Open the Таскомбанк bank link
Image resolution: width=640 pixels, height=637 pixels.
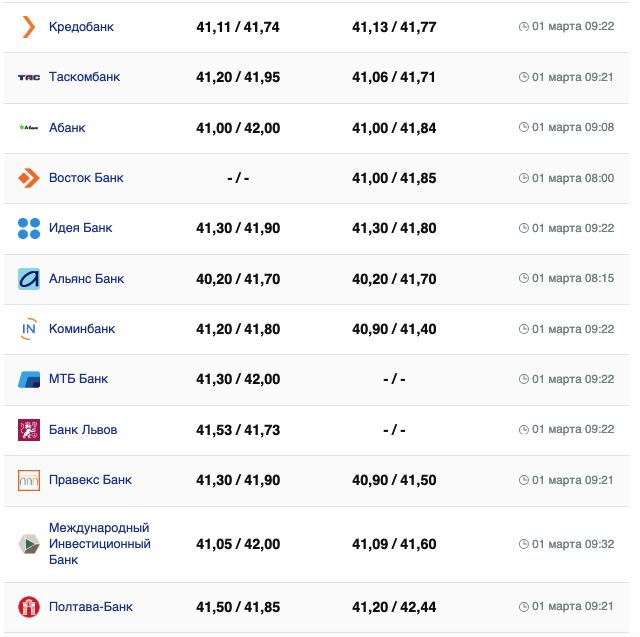(84, 77)
